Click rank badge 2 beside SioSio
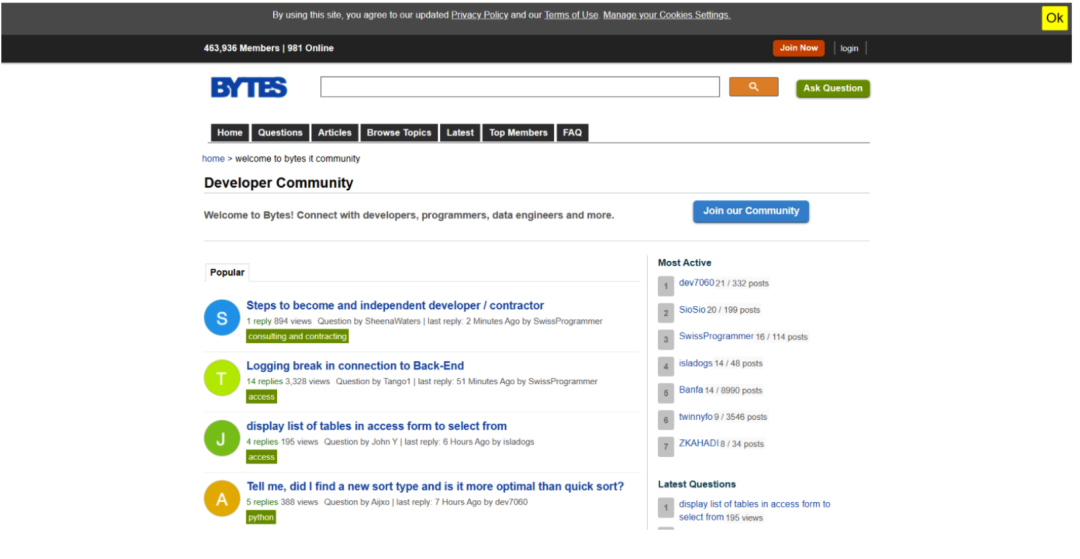This screenshot has width=1080, height=559. pyautogui.click(x=665, y=313)
